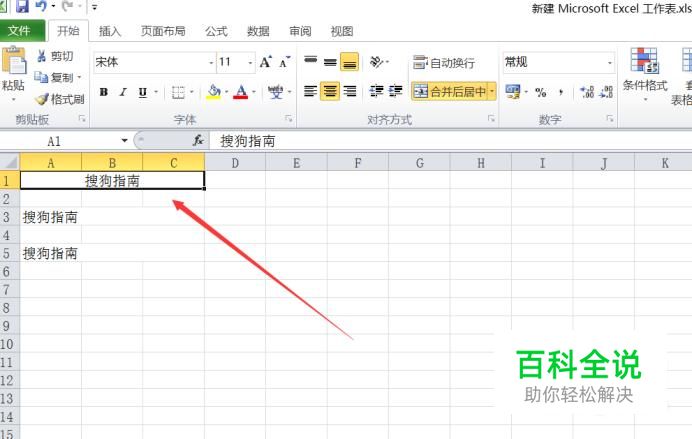Screen dimensions: 692x439
Task: Click the 粘贴 paste clipboard icon
Action: (14, 60)
